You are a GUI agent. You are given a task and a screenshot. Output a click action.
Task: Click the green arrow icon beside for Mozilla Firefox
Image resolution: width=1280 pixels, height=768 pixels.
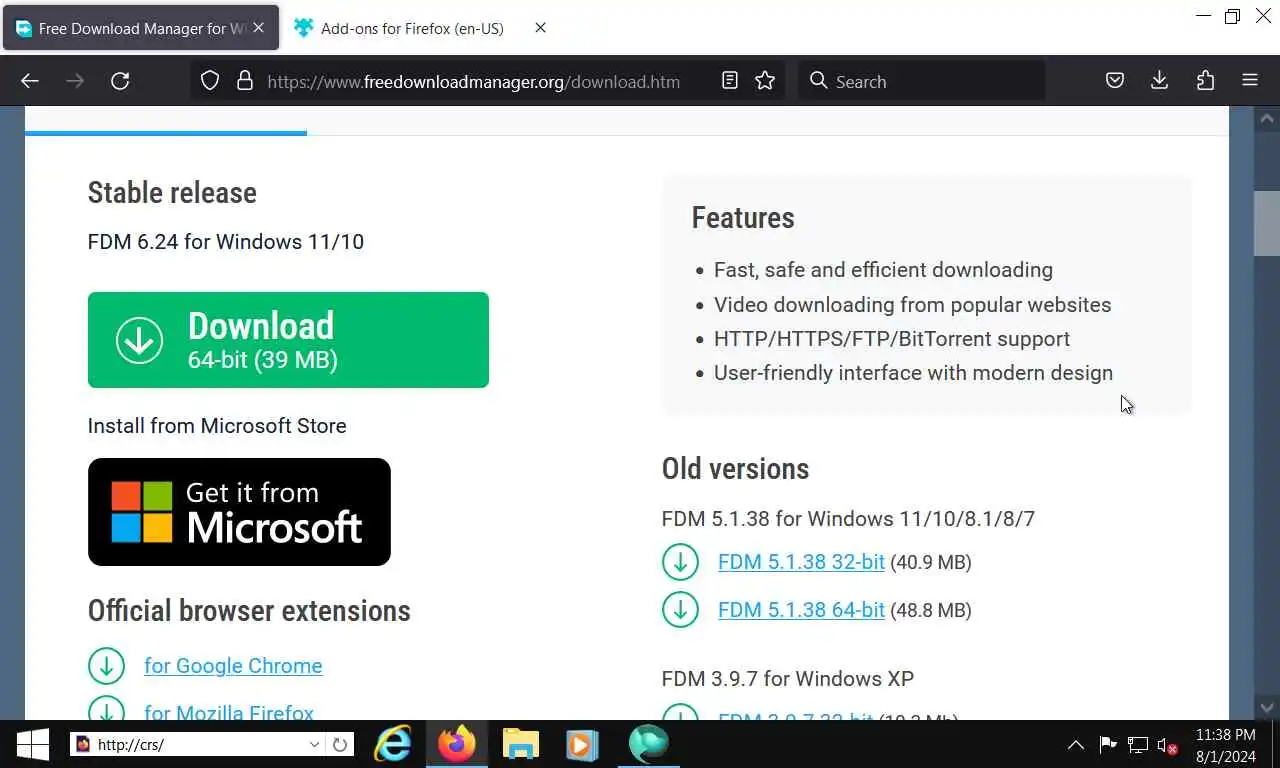click(106, 710)
